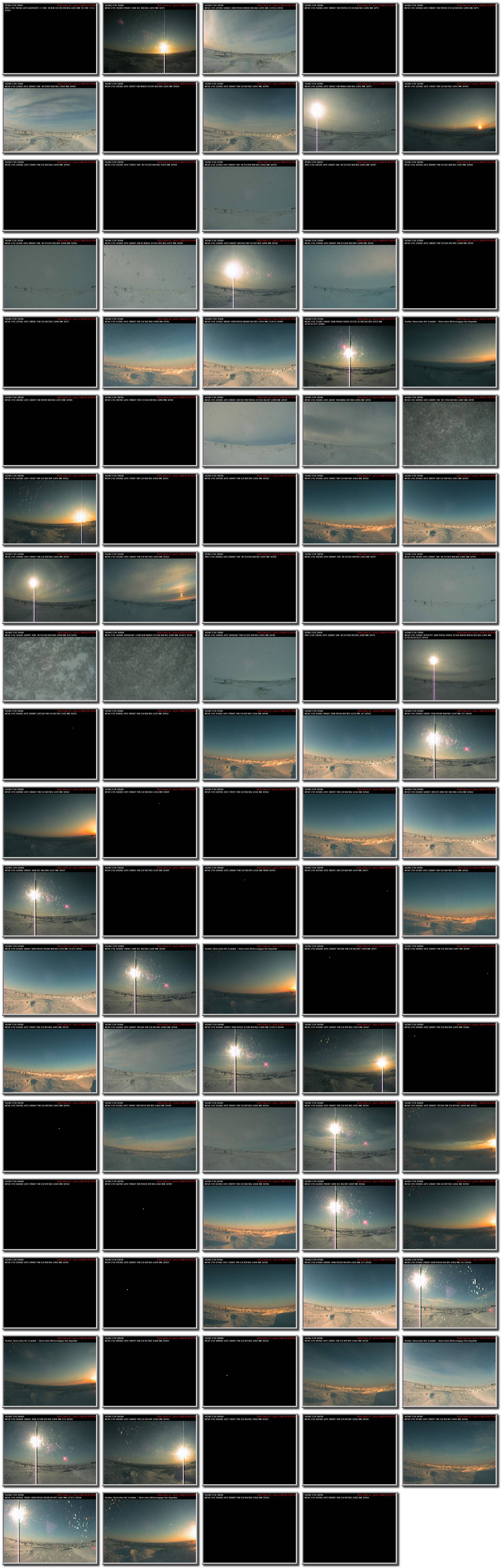Open the leftmost frosted-lens gray thumbnail
The width and height of the screenshot is (501, 1568).
(50, 666)
